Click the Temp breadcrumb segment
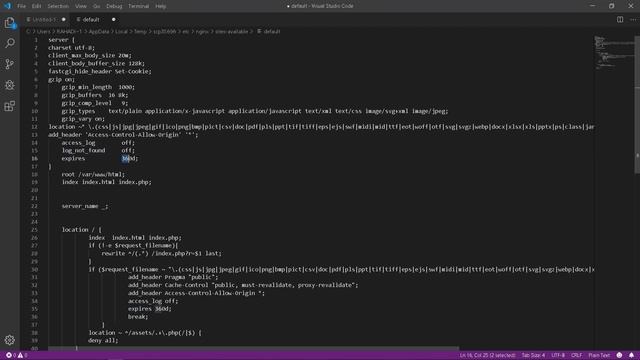640x360 pixels. [x=140, y=31]
